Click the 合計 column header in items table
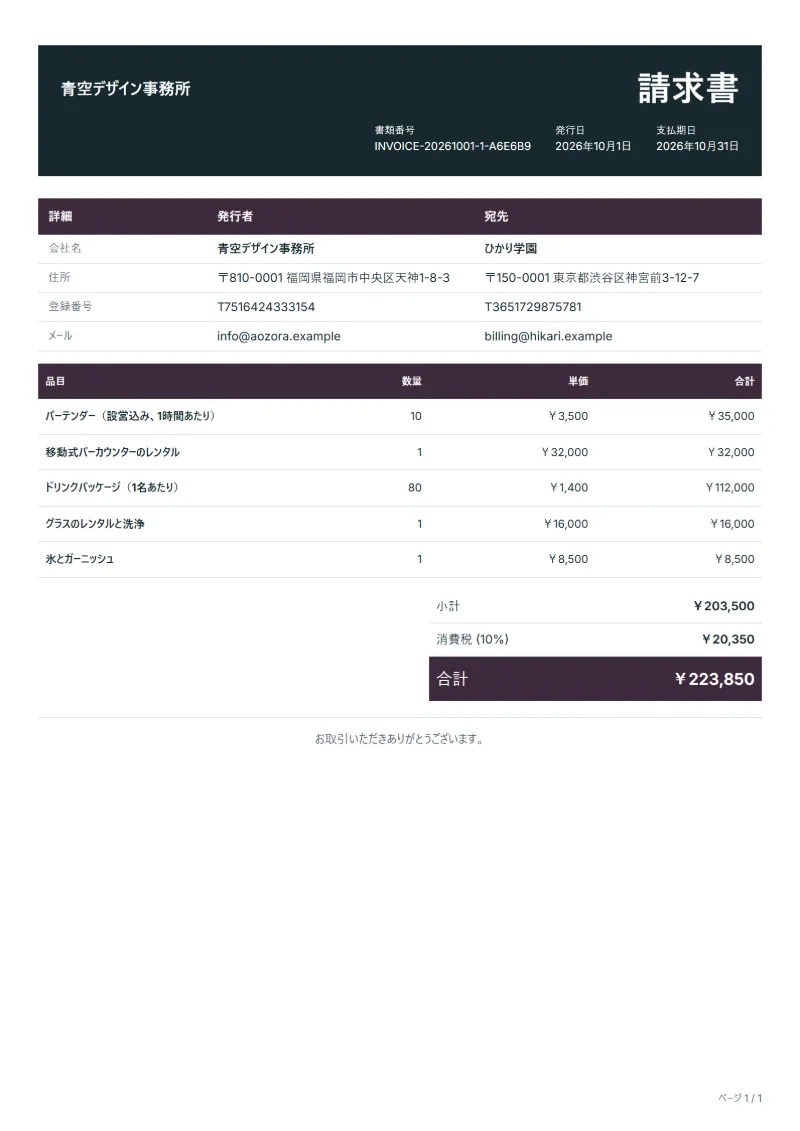Image resolution: width=800 pixels, height=1131 pixels. tap(744, 381)
